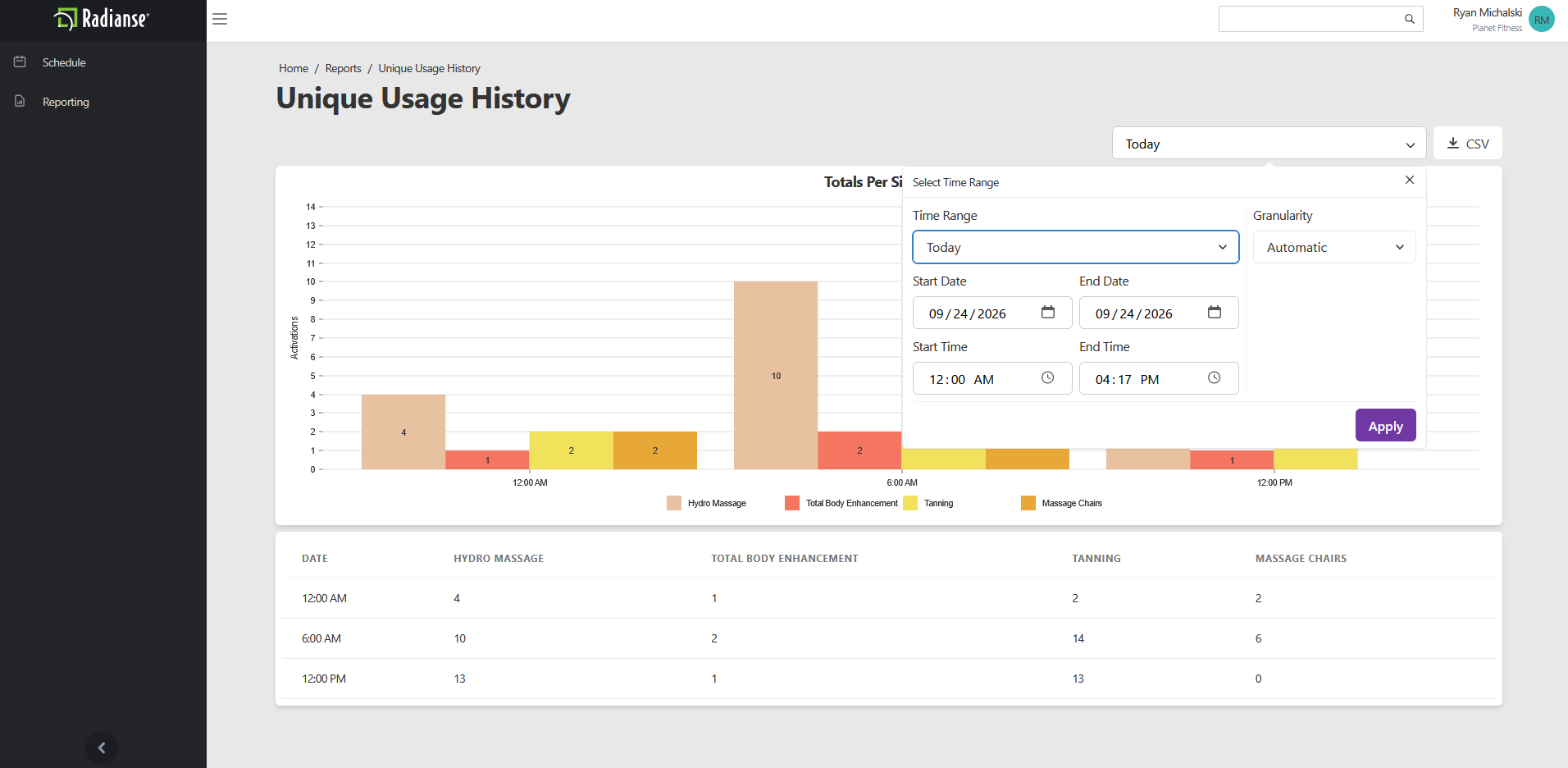Click the Radianse logo
The height and width of the screenshot is (768, 1568).
(102, 19)
